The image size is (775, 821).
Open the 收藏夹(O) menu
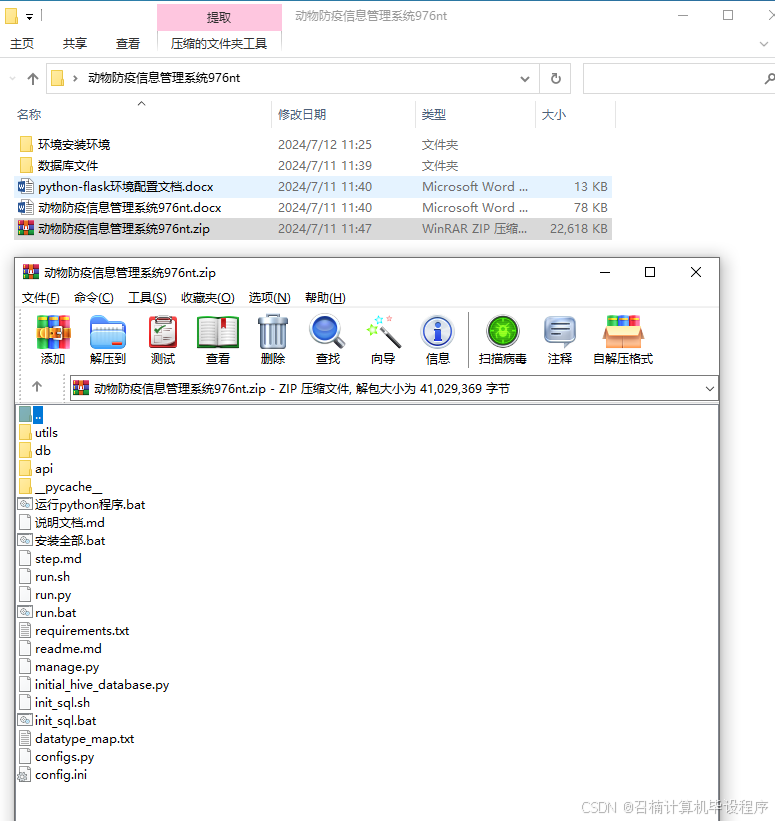207,298
